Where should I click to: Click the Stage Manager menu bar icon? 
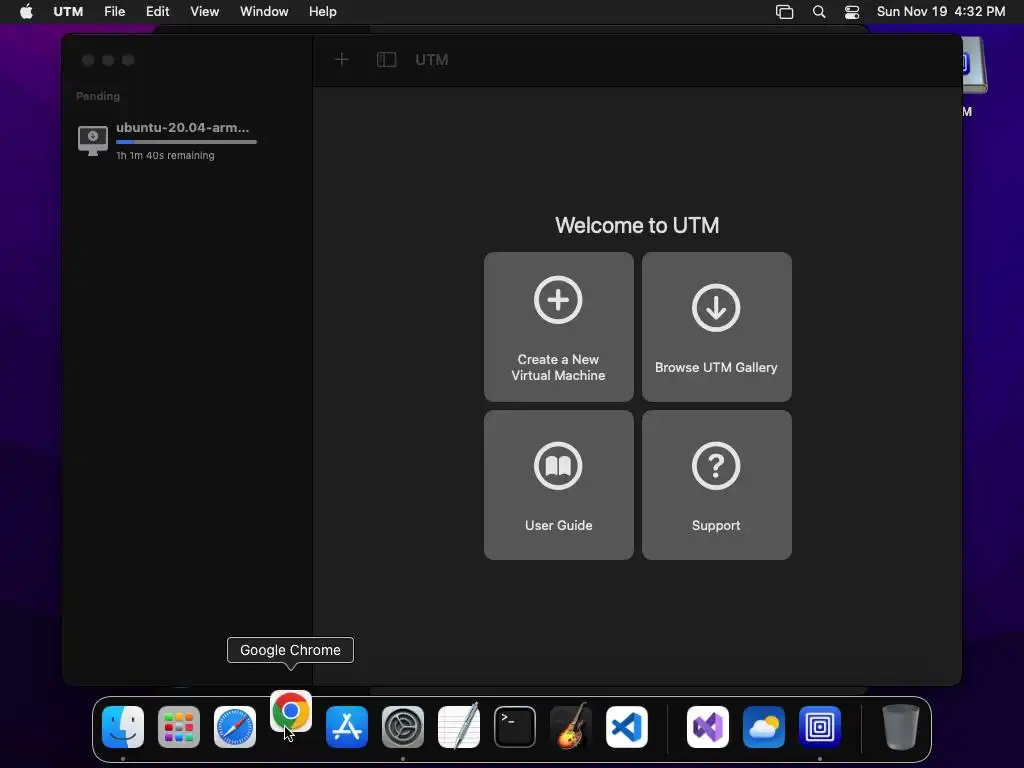[784, 12]
